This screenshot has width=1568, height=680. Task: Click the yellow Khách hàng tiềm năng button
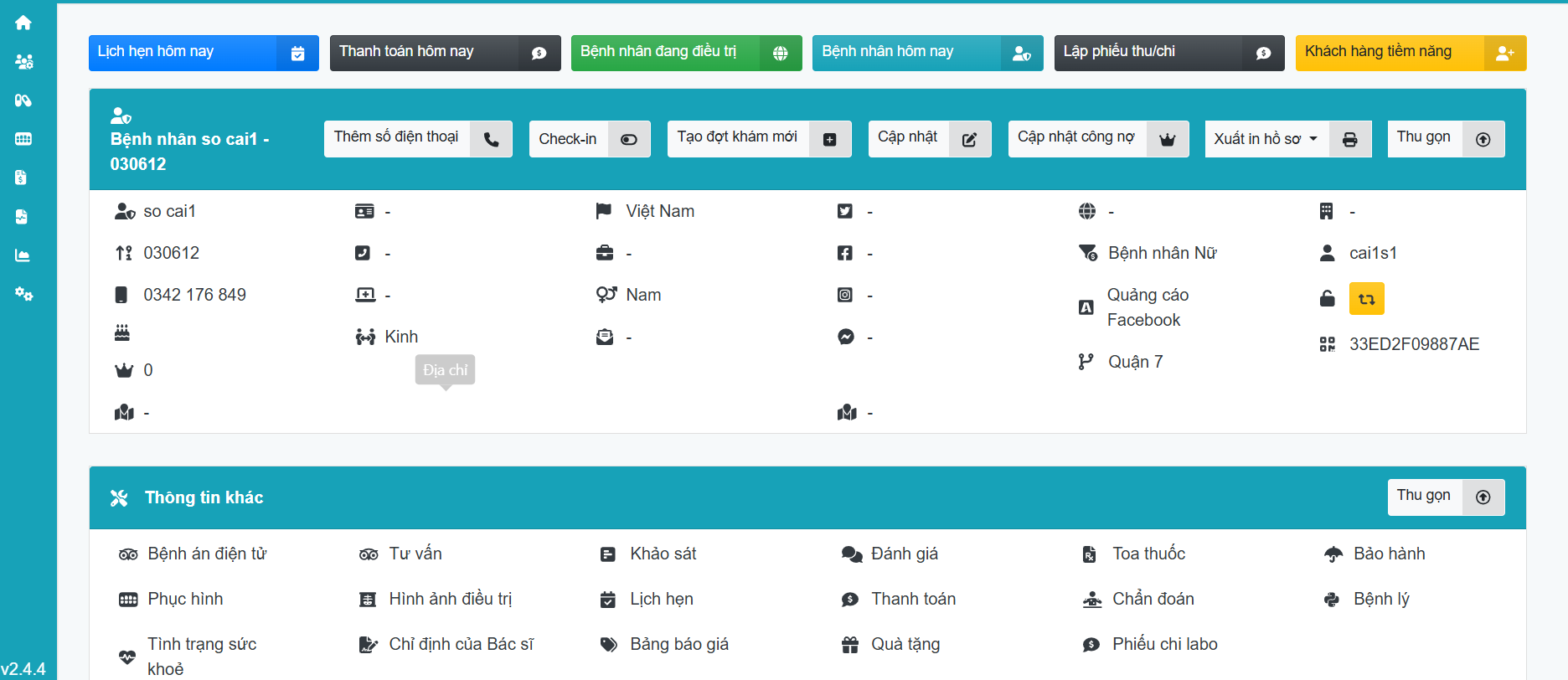(1410, 53)
